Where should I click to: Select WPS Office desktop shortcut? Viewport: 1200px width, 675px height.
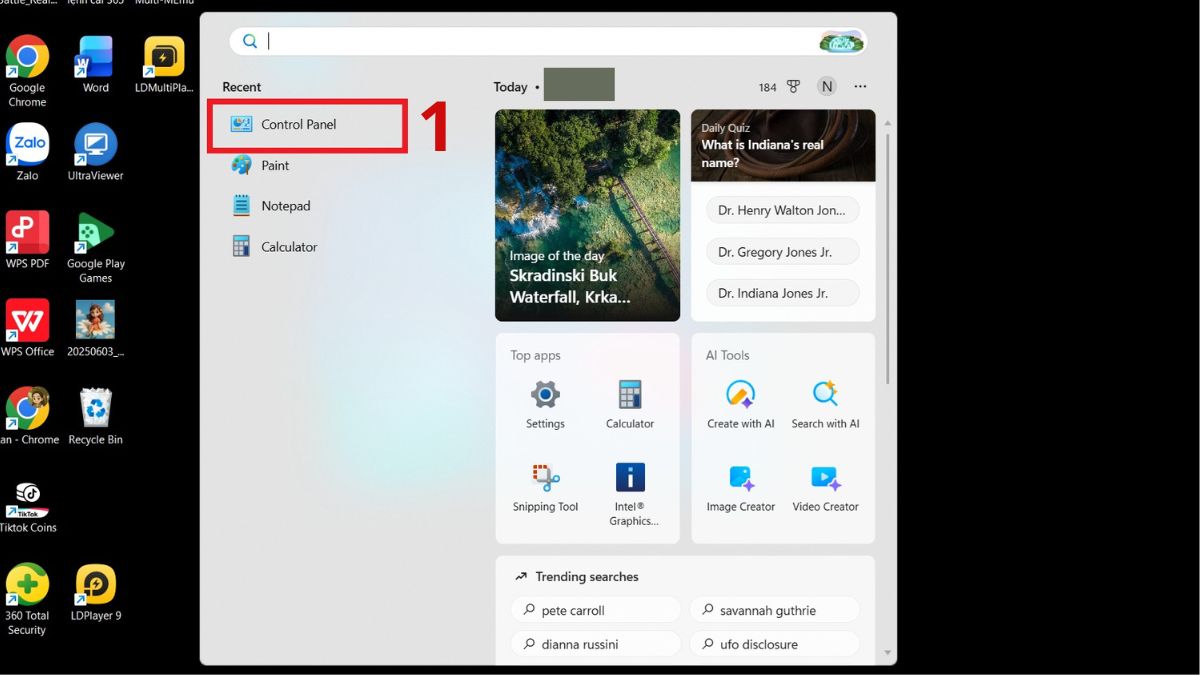click(x=27, y=328)
